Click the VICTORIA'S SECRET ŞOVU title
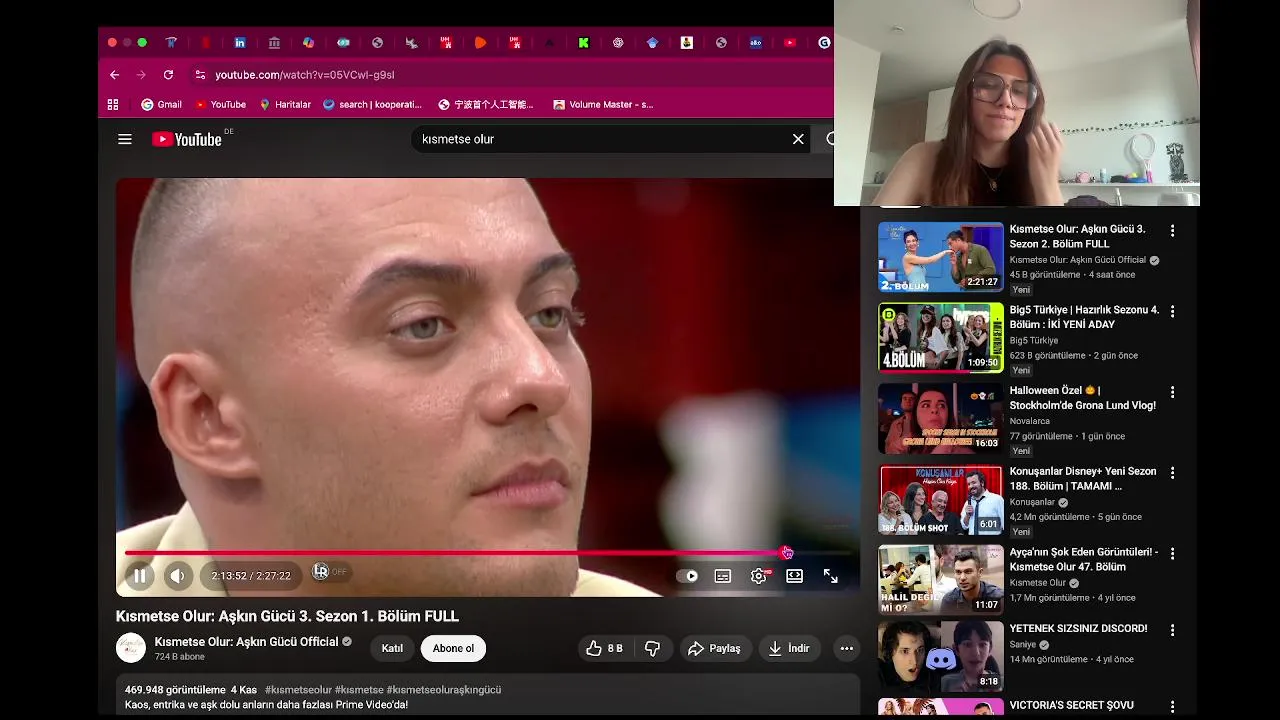This screenshot has height=720, width=1280. [x=1072, y=705]
